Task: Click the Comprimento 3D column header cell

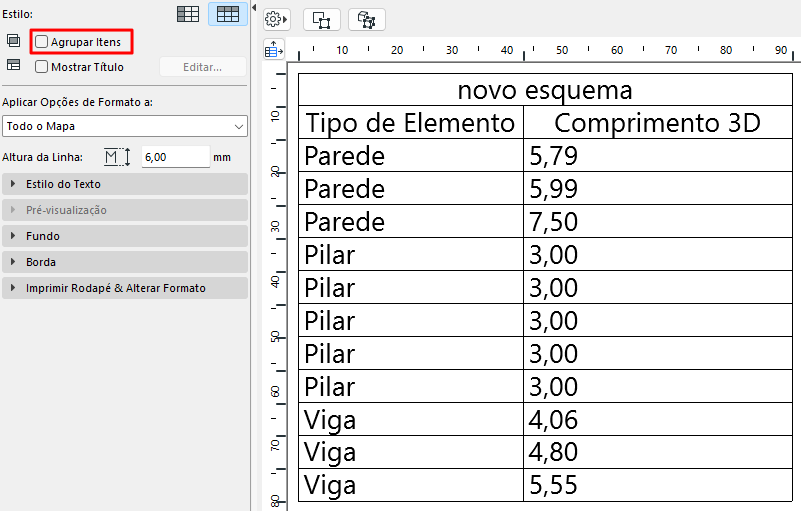Action: [657, 123]
